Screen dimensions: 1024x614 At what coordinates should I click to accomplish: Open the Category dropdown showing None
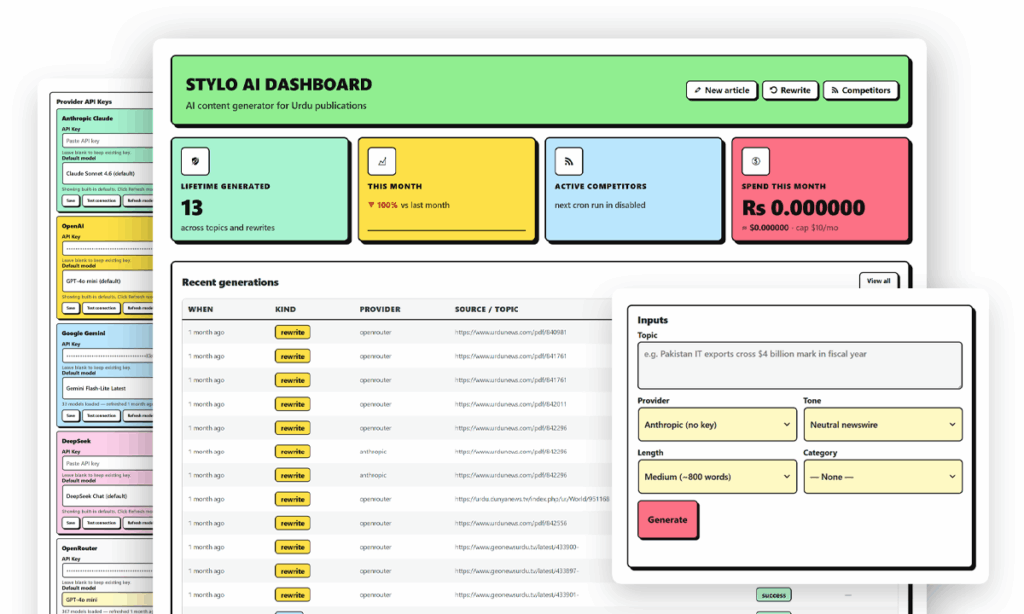pos(883,477)
